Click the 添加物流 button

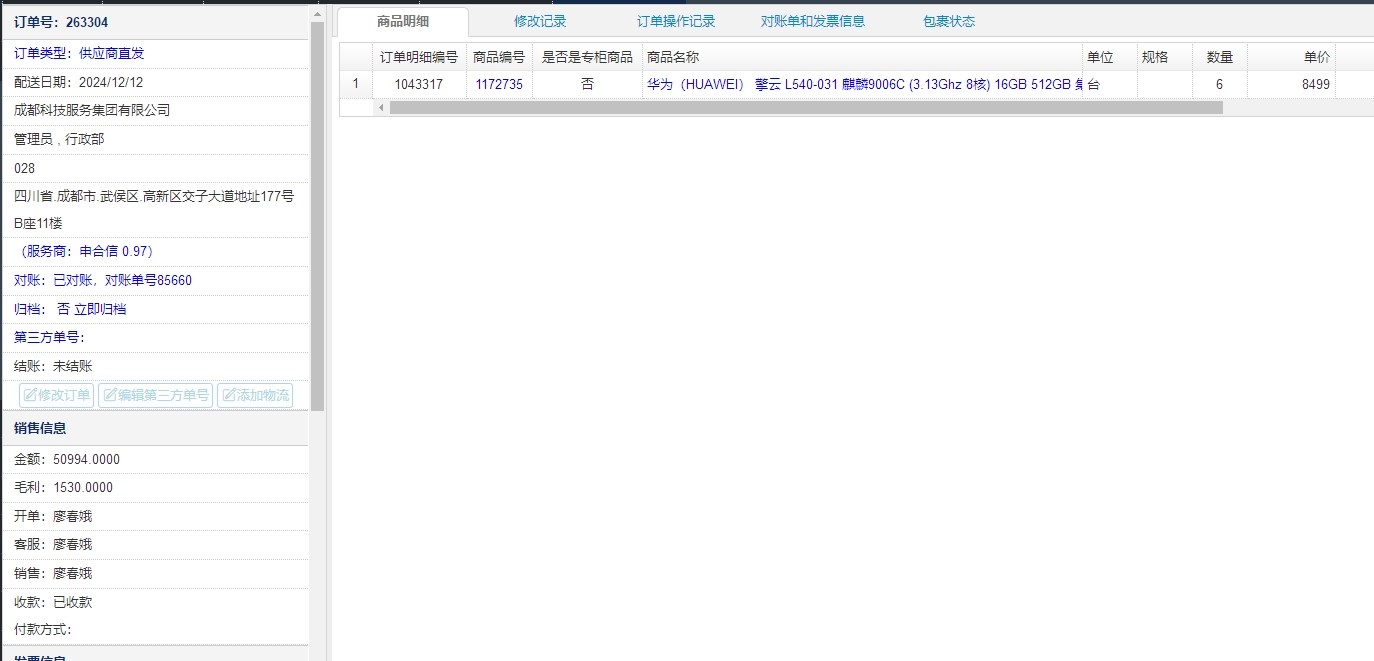[255, 395]
